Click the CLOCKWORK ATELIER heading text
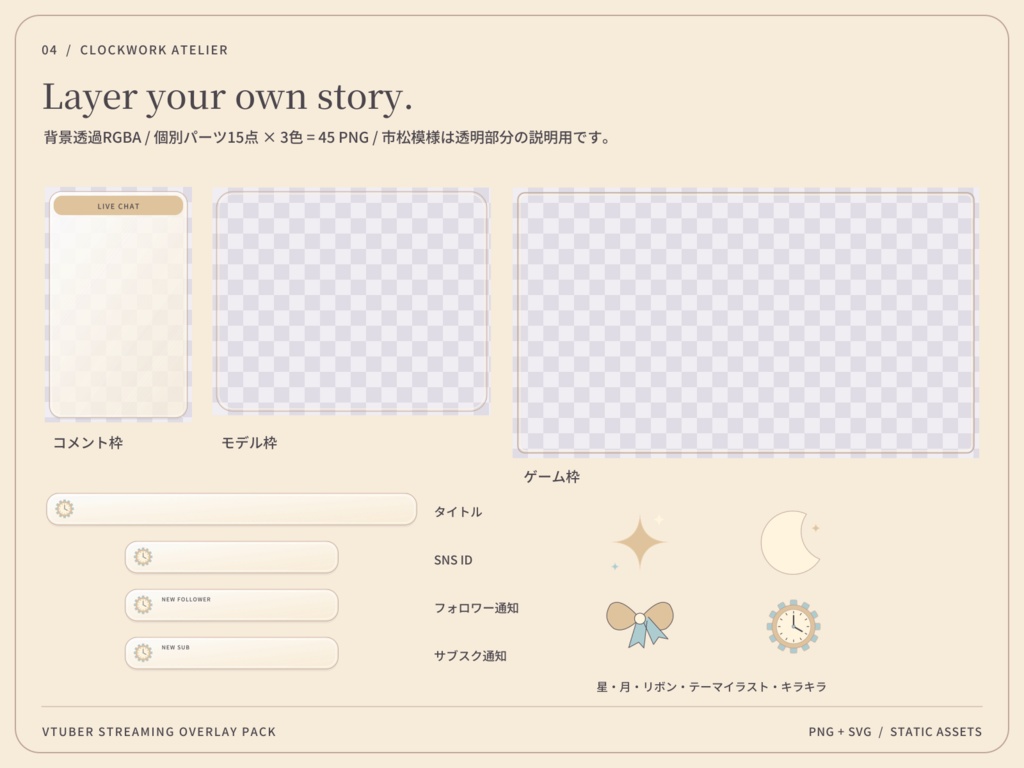 pos(154,50)
